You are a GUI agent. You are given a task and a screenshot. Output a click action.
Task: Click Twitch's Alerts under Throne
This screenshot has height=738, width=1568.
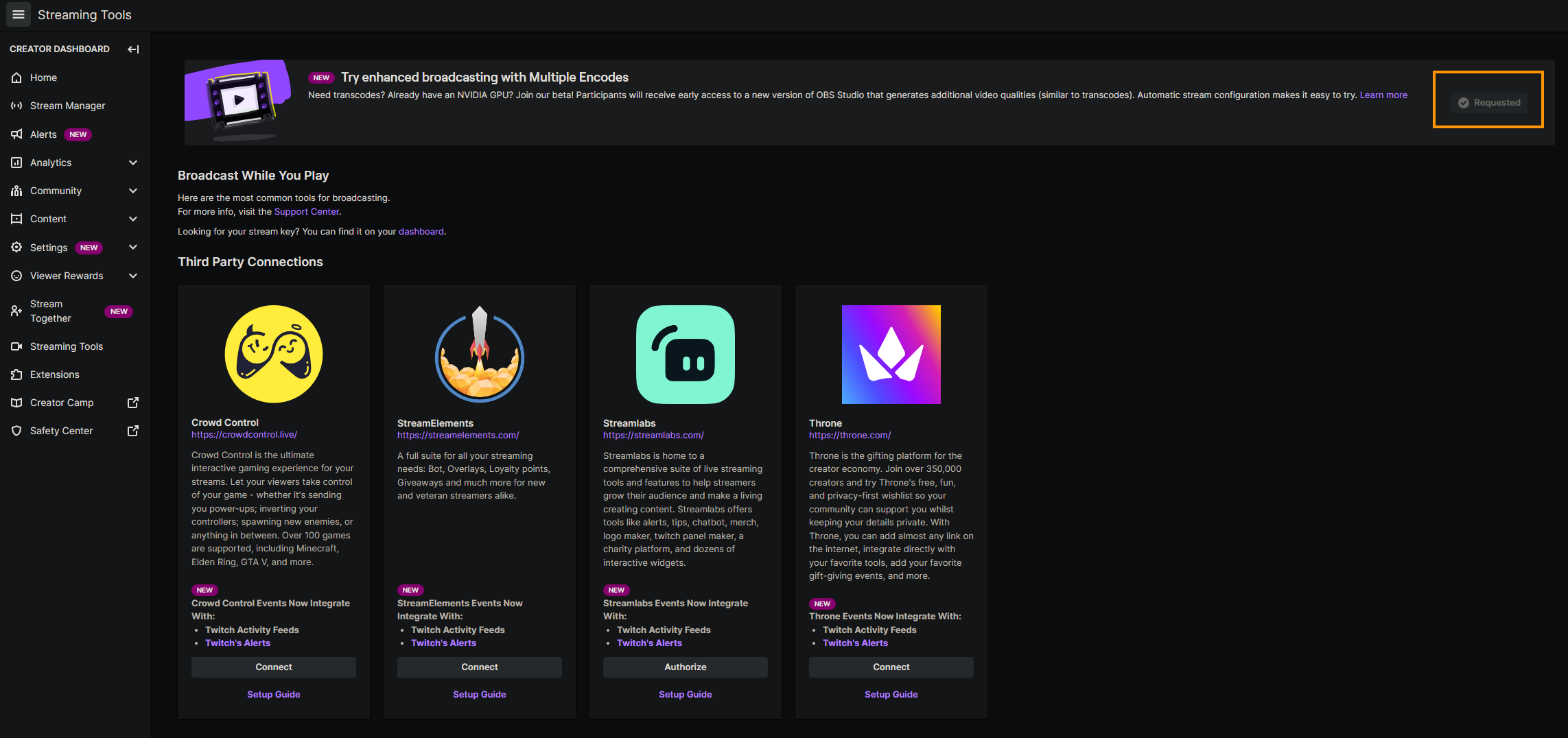pyautogui.click(x=855, y=643)
